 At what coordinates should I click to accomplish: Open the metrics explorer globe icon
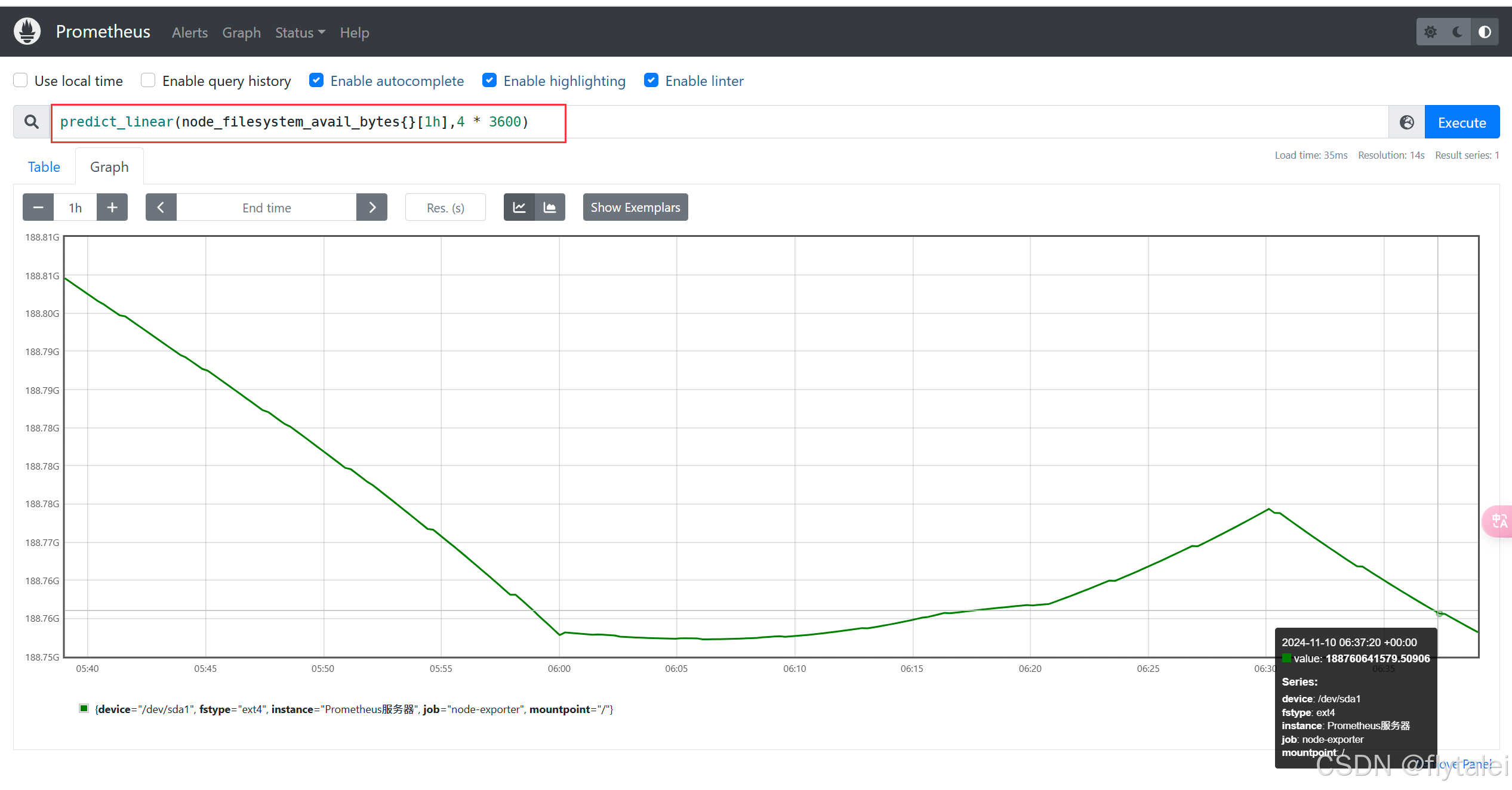(x=1407, y=122)
